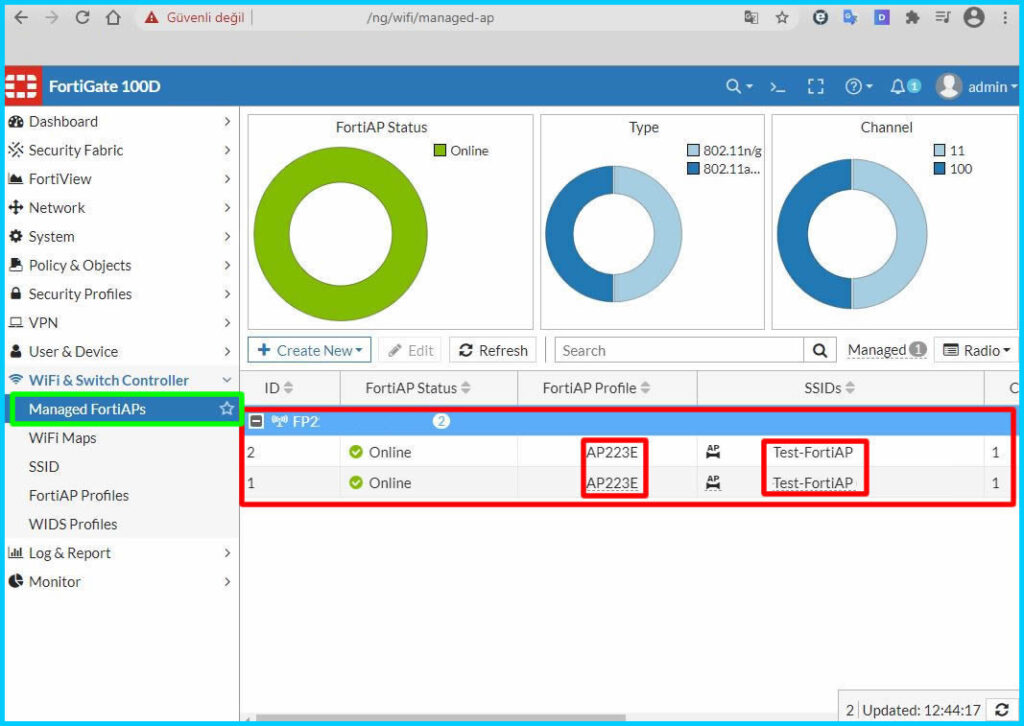Sort by FortiAP Status column
This screenshot has width=1024, height=726.
[x=418, y=388]
